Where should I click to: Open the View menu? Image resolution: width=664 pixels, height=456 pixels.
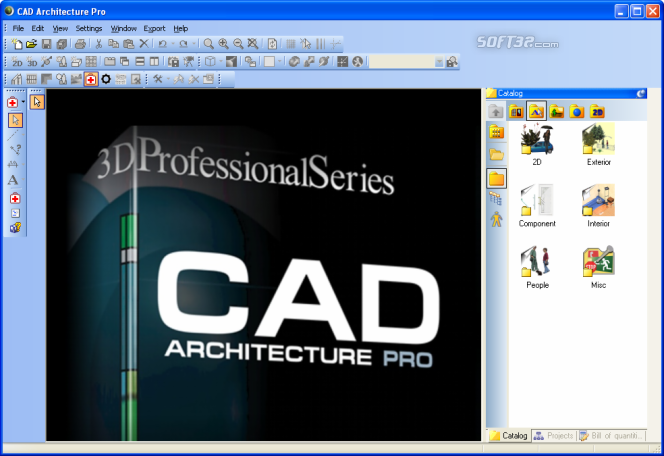coord(60,28)
